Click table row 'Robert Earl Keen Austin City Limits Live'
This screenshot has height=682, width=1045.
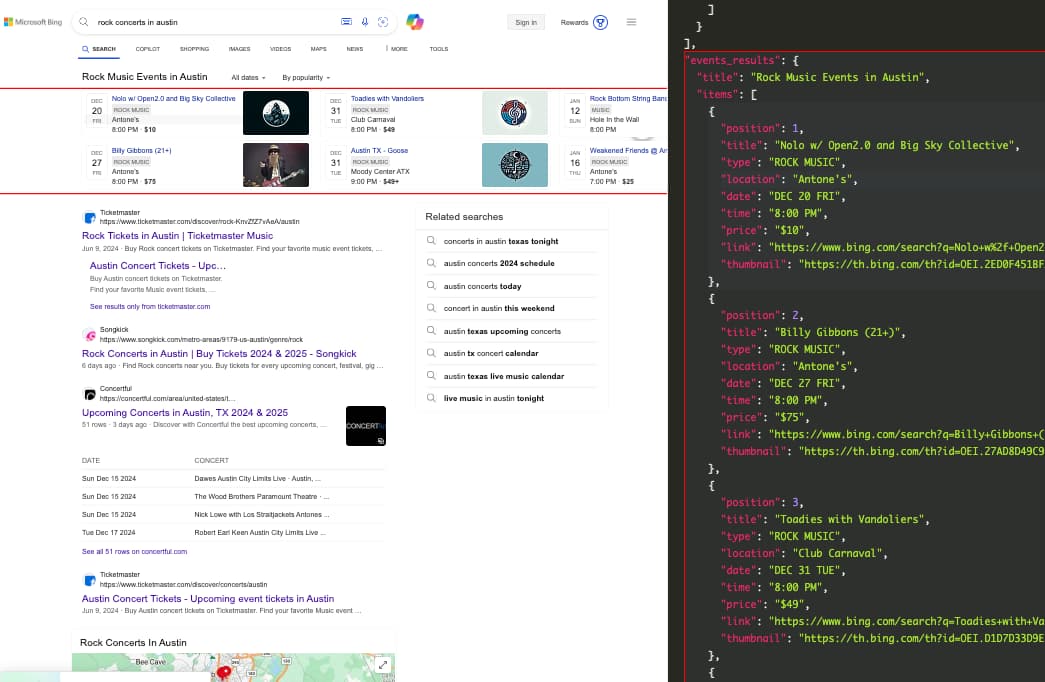click(x=233, y=533)
